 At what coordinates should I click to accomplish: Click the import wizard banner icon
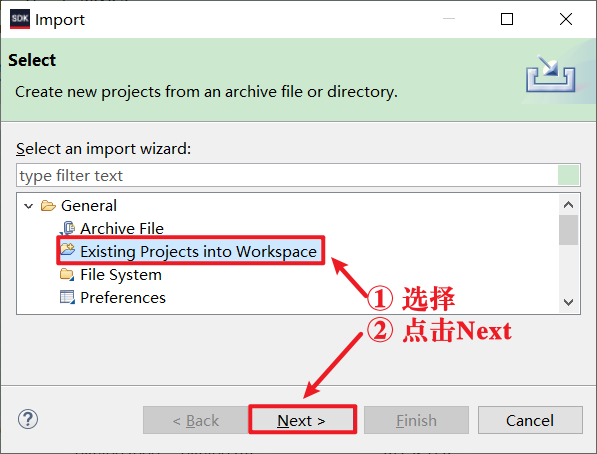pyautogui.click(x=551, y=74)
